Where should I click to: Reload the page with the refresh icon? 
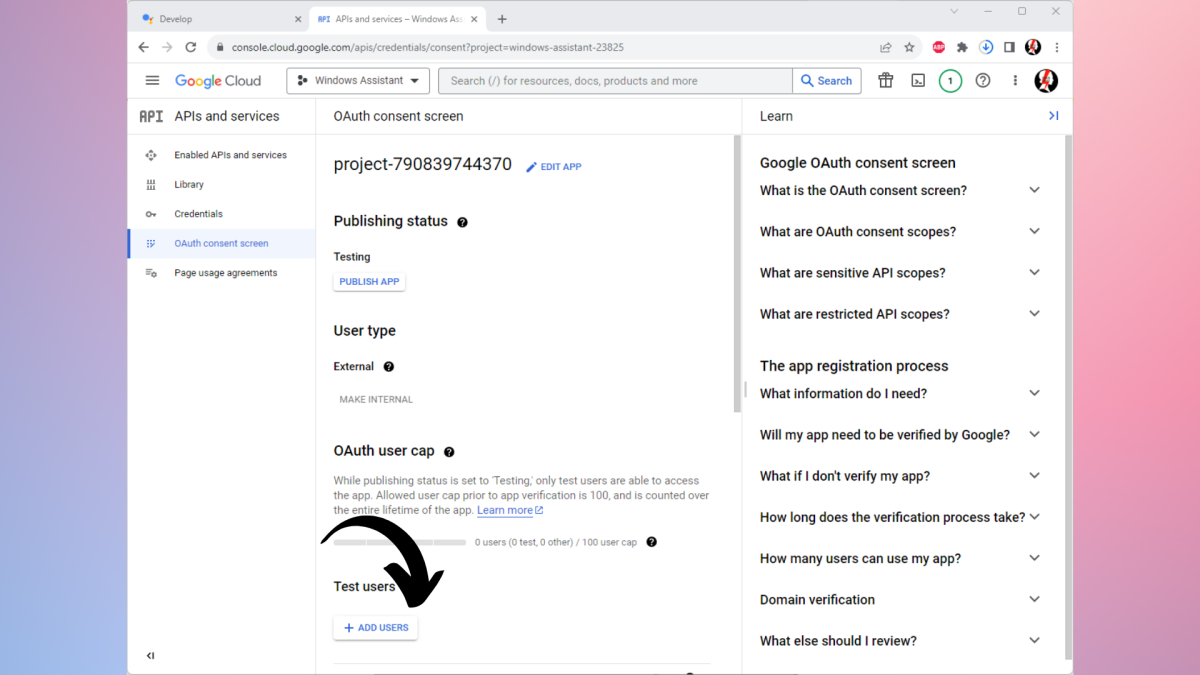point(190,47)
